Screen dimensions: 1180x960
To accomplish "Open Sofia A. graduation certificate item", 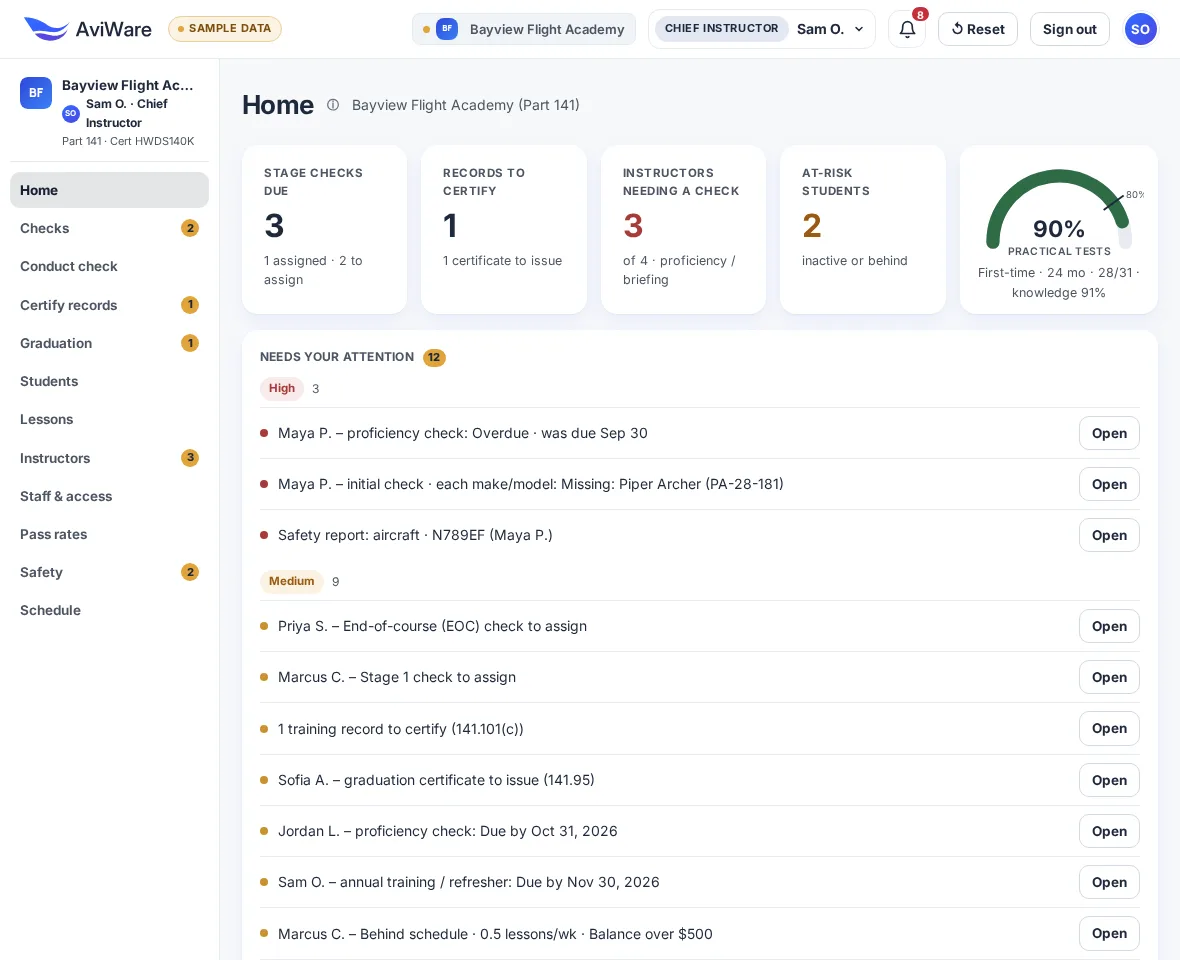I will 1109,780.
